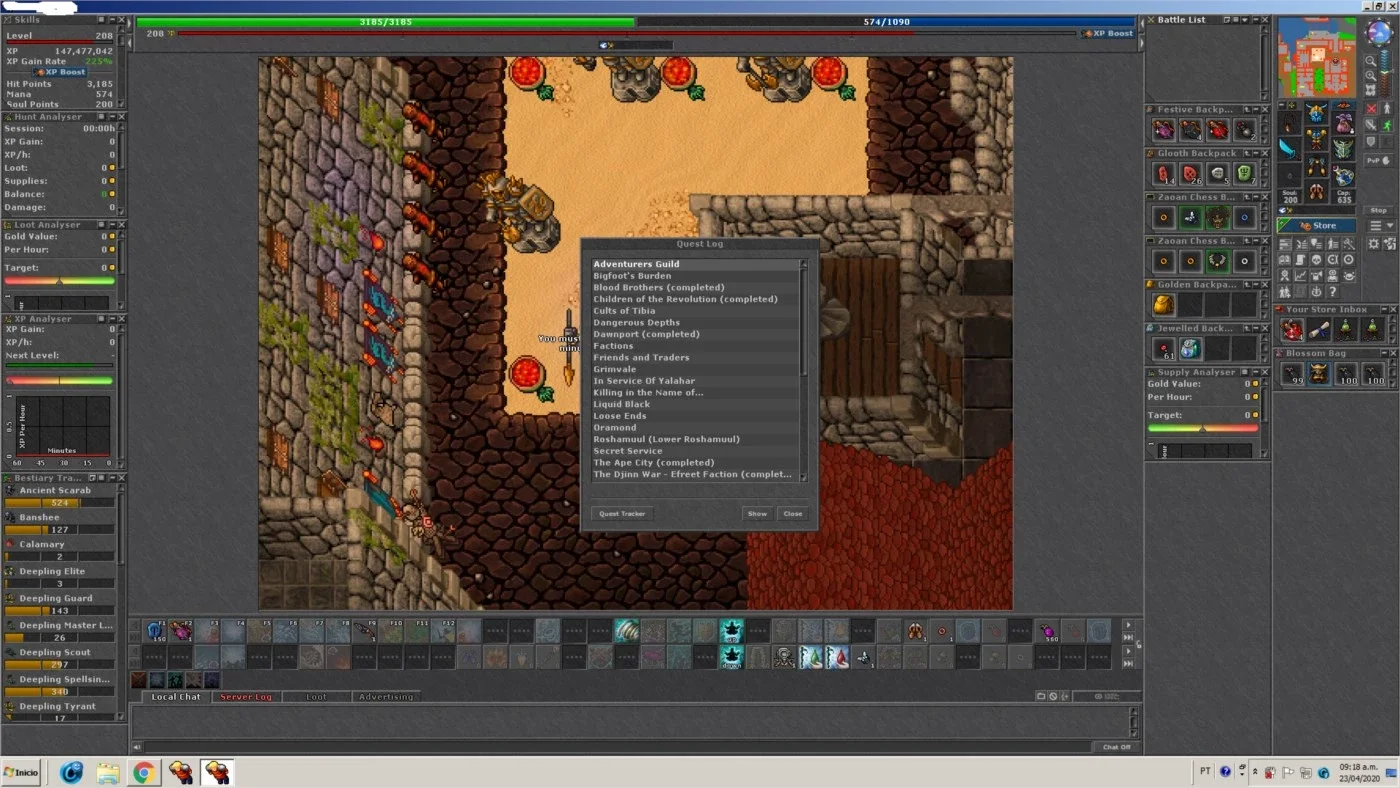Click scroll item in Store Inbox
This screenshot has height=788, width=1400.
coord(1319,330)
